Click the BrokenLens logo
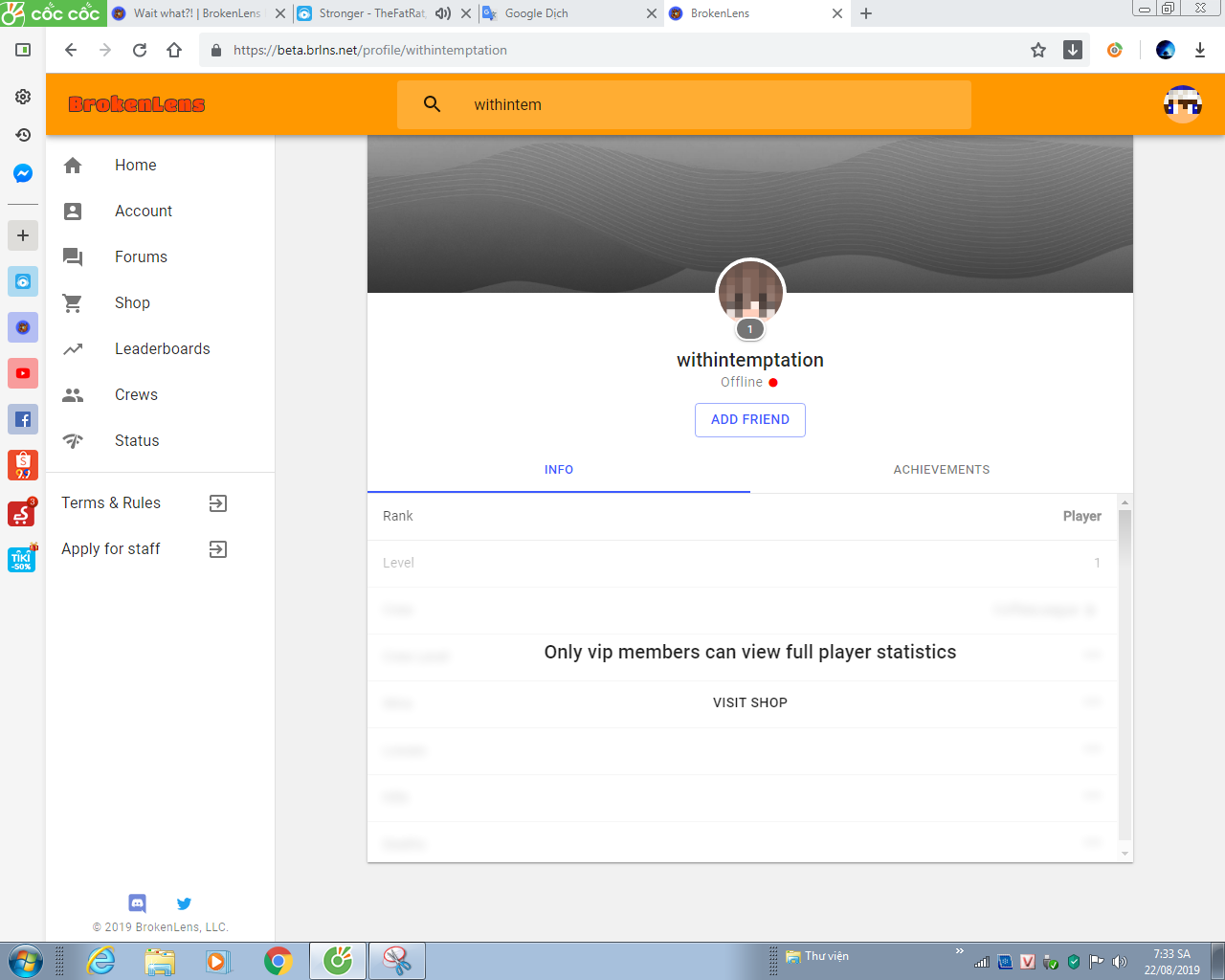 coord(137,104)
